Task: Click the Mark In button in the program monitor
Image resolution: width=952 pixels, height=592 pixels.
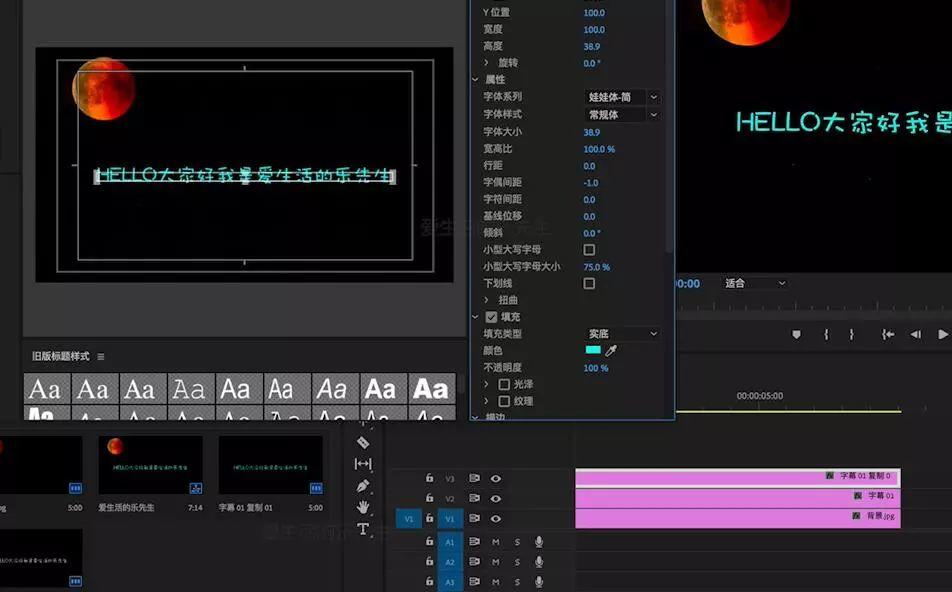Action: [827, 334]
